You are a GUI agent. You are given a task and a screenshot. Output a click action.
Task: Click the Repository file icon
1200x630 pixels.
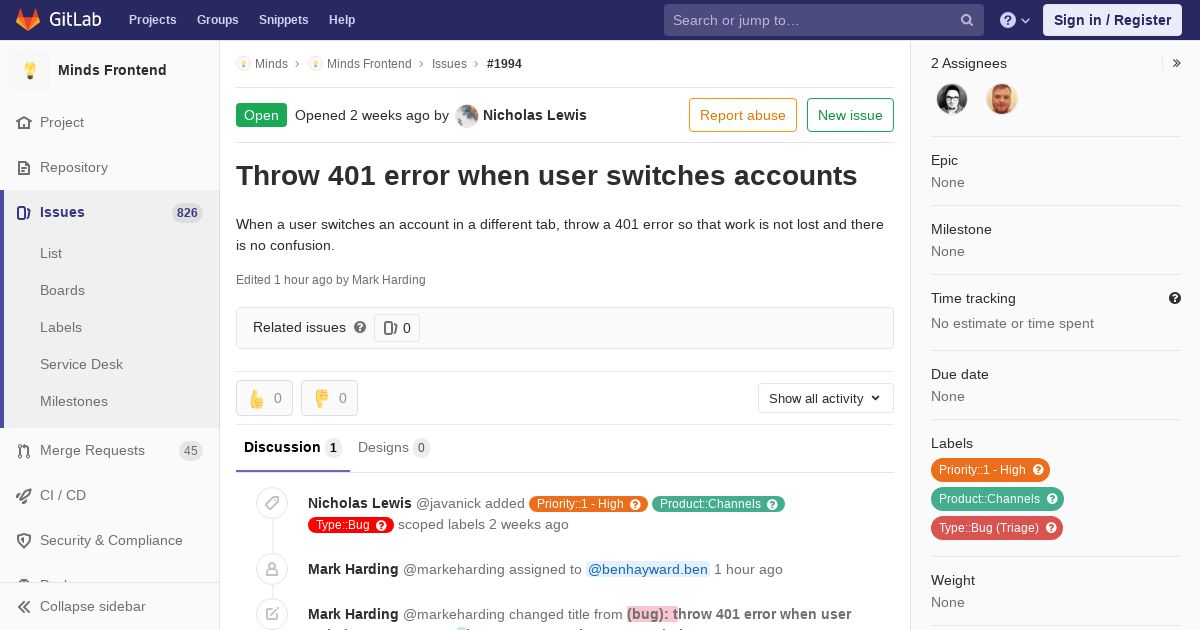click(x=24, y=167)
